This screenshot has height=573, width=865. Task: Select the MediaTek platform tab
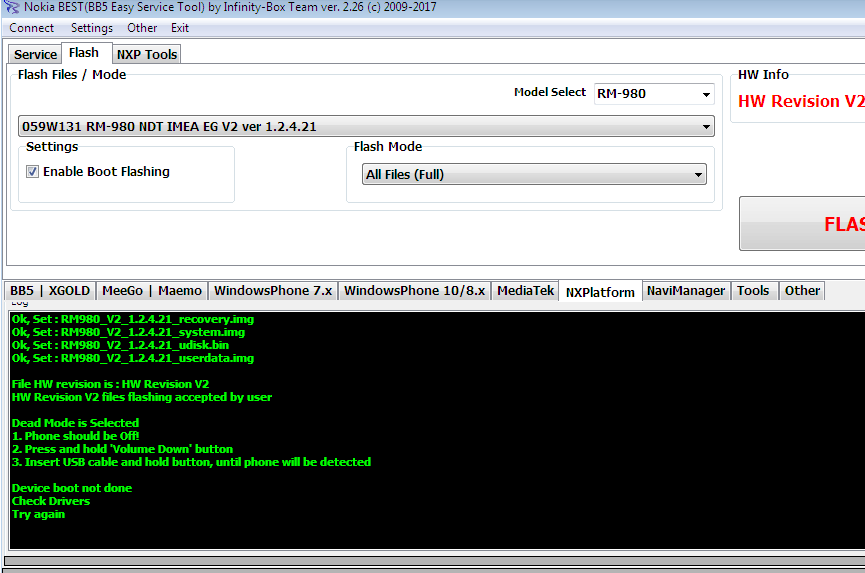click(x=525, y=291)
